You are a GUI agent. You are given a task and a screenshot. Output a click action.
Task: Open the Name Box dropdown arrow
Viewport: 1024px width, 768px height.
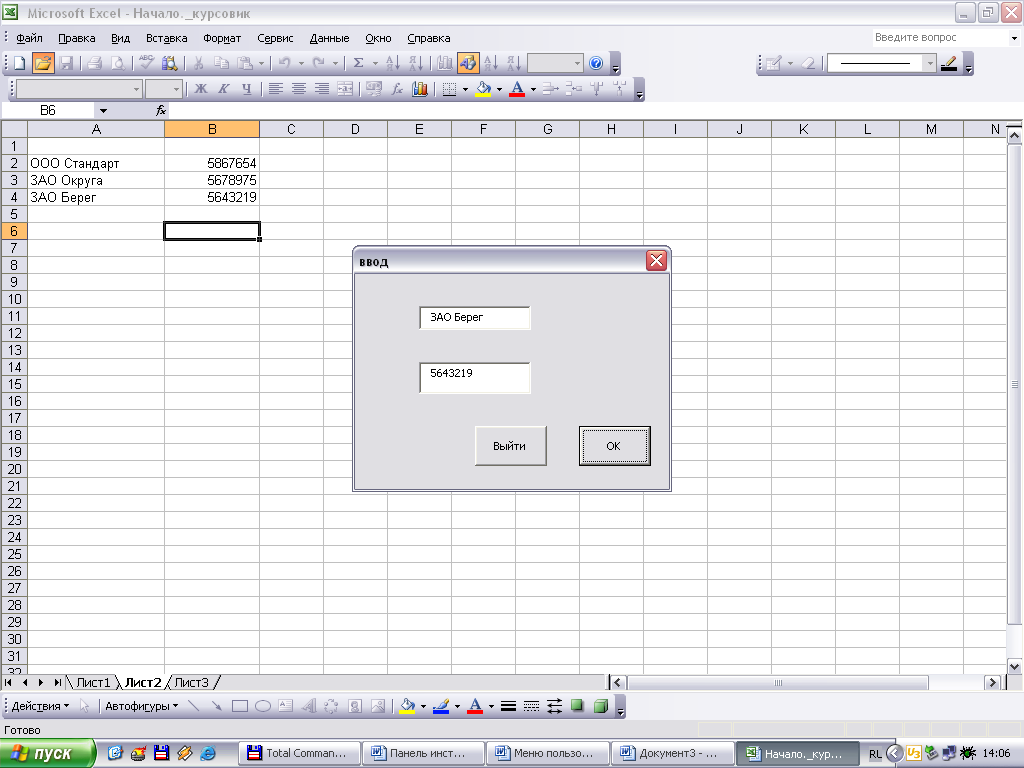click(x=103, y=110)
